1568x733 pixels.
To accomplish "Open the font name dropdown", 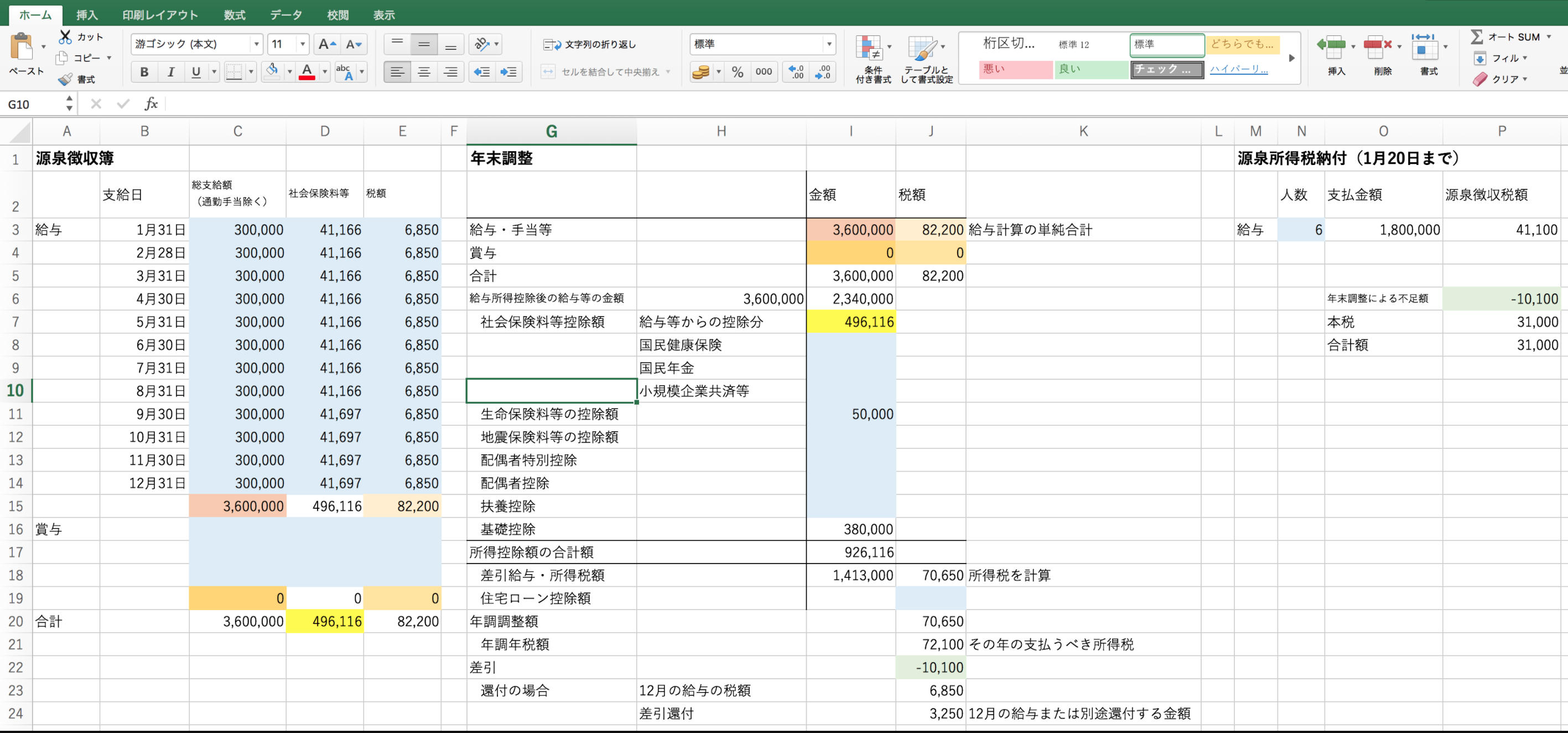I will [257, 44].
